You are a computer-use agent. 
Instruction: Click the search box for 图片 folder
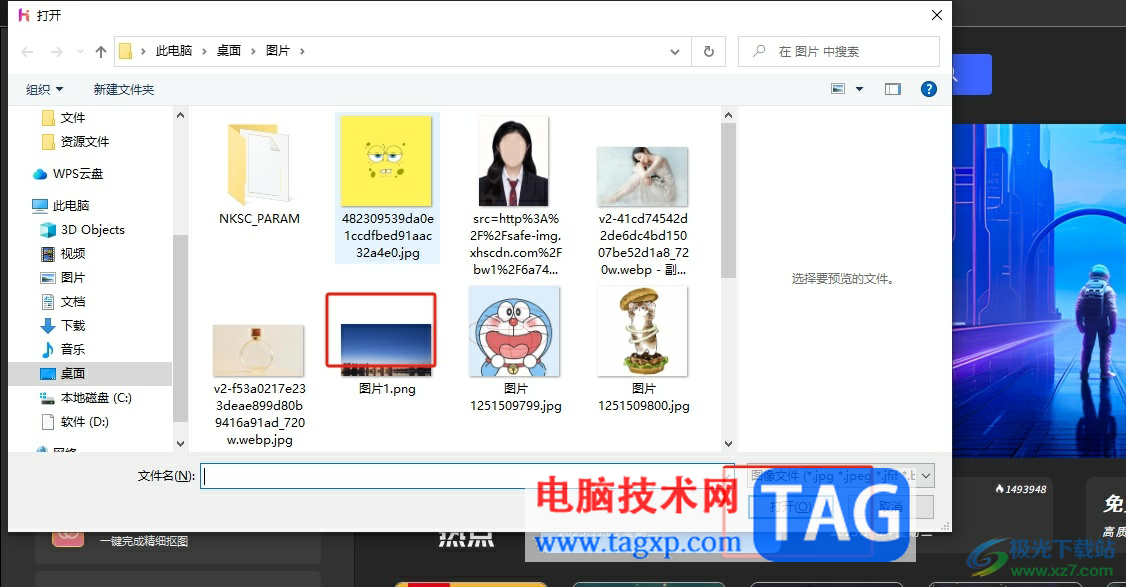click(x=839, y=52)
